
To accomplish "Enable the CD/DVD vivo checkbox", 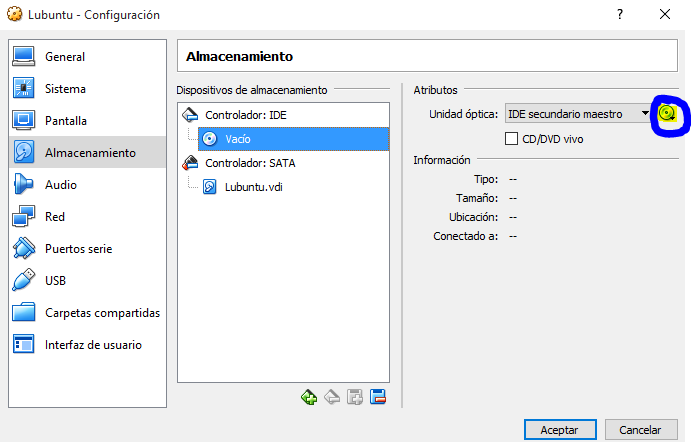I will pos(512,139).
